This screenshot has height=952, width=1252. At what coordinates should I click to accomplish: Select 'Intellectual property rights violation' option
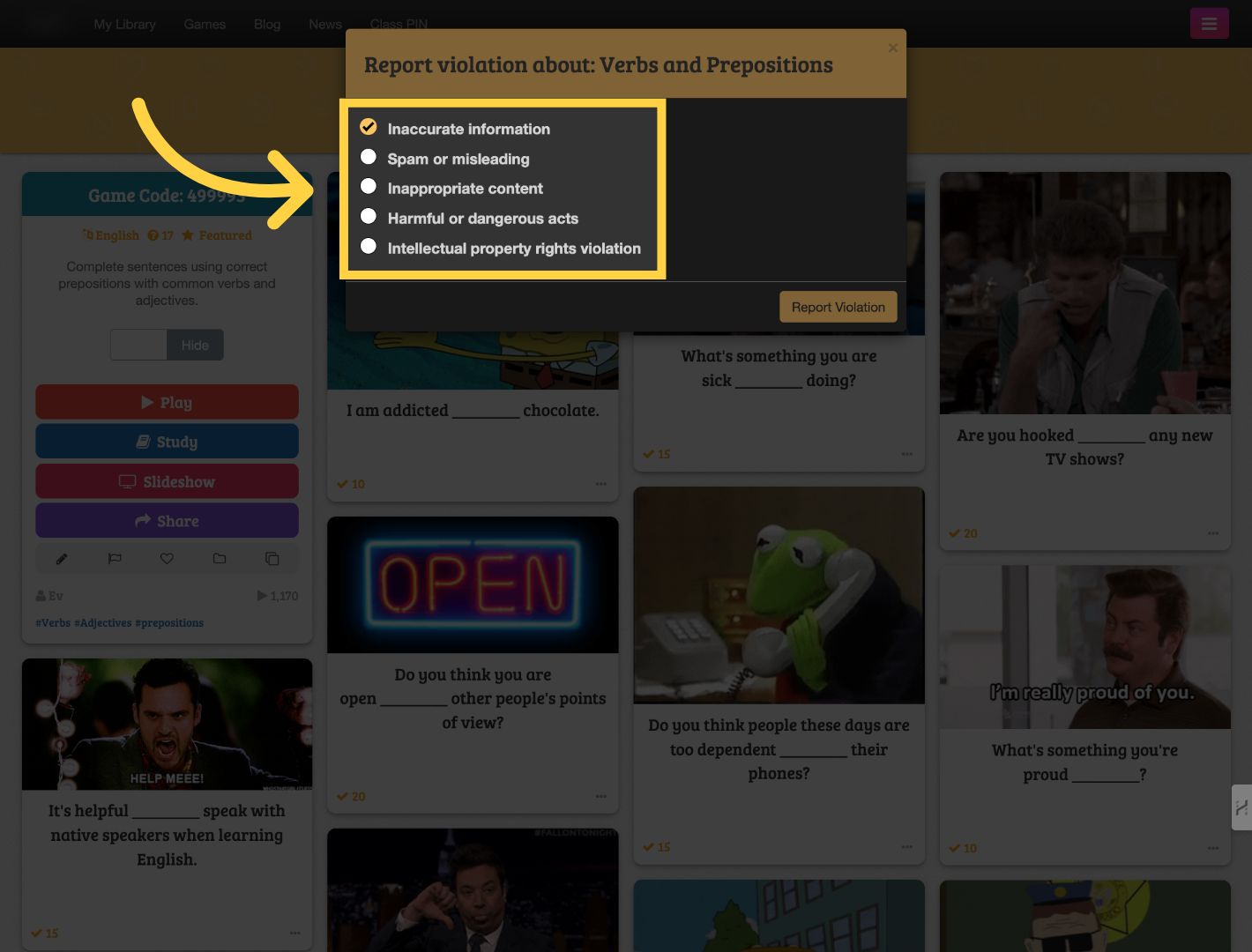click(369, 247)
